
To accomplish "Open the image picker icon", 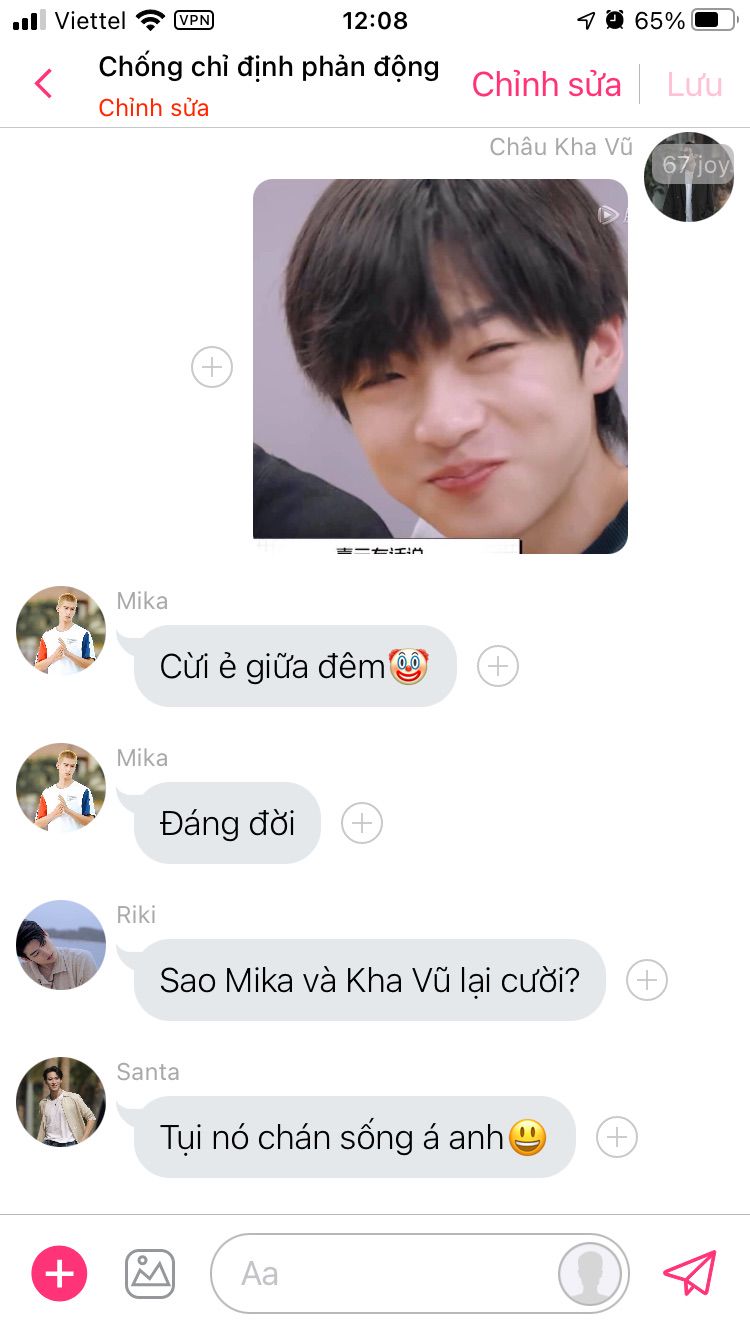I will coord(150,1274).
